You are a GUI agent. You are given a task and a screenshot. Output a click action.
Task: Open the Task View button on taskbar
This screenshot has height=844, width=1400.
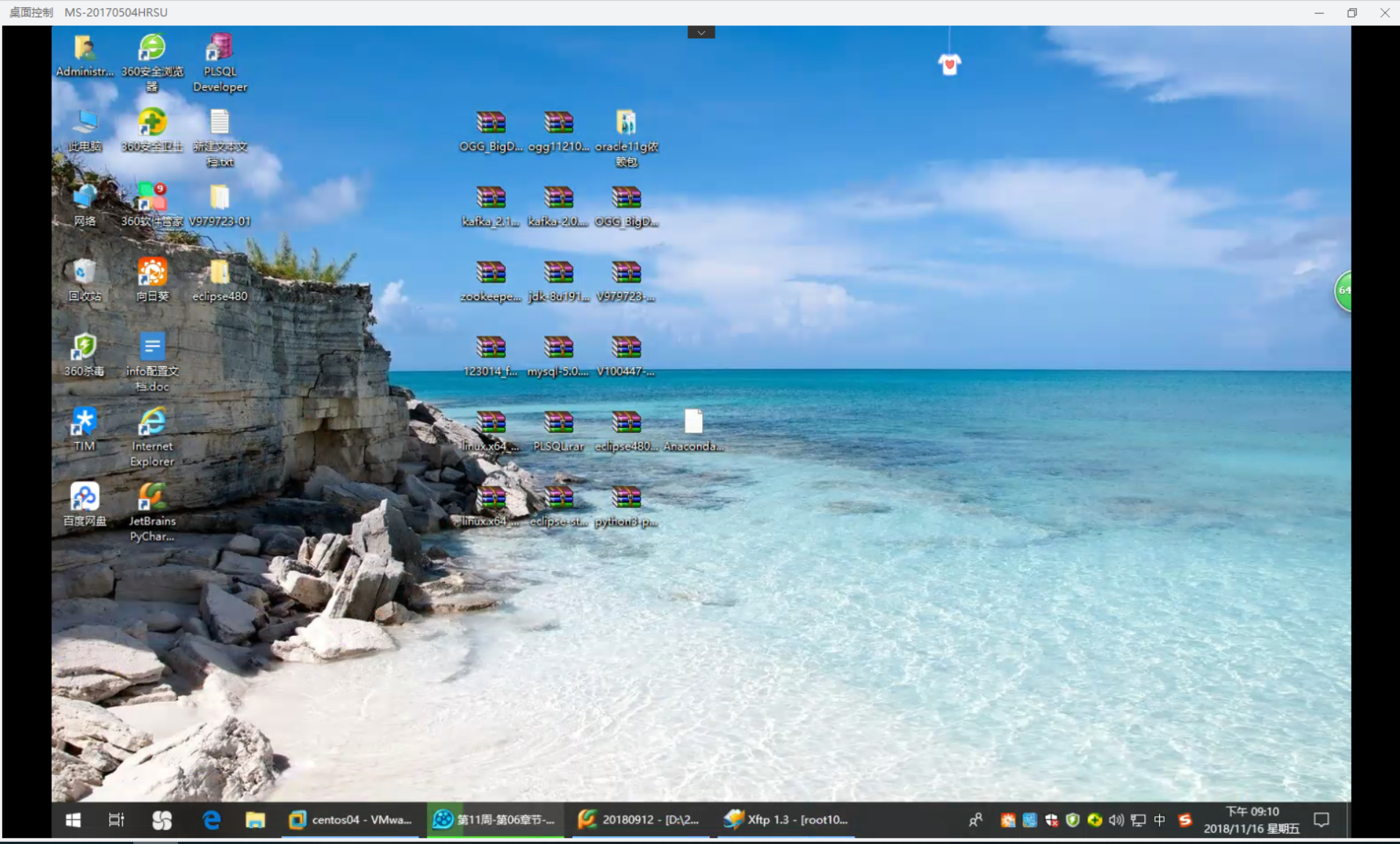[116, 820]
